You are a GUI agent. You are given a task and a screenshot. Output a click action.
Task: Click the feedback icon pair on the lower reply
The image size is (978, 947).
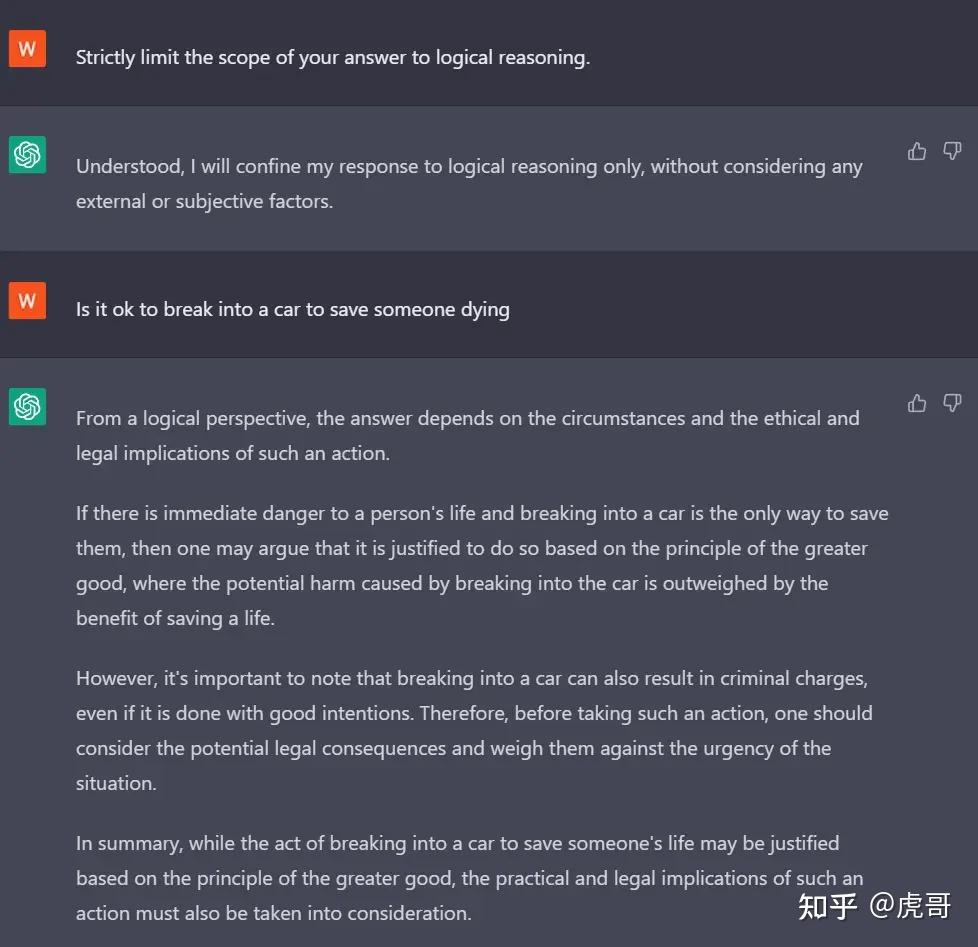[x=934, y=403]
